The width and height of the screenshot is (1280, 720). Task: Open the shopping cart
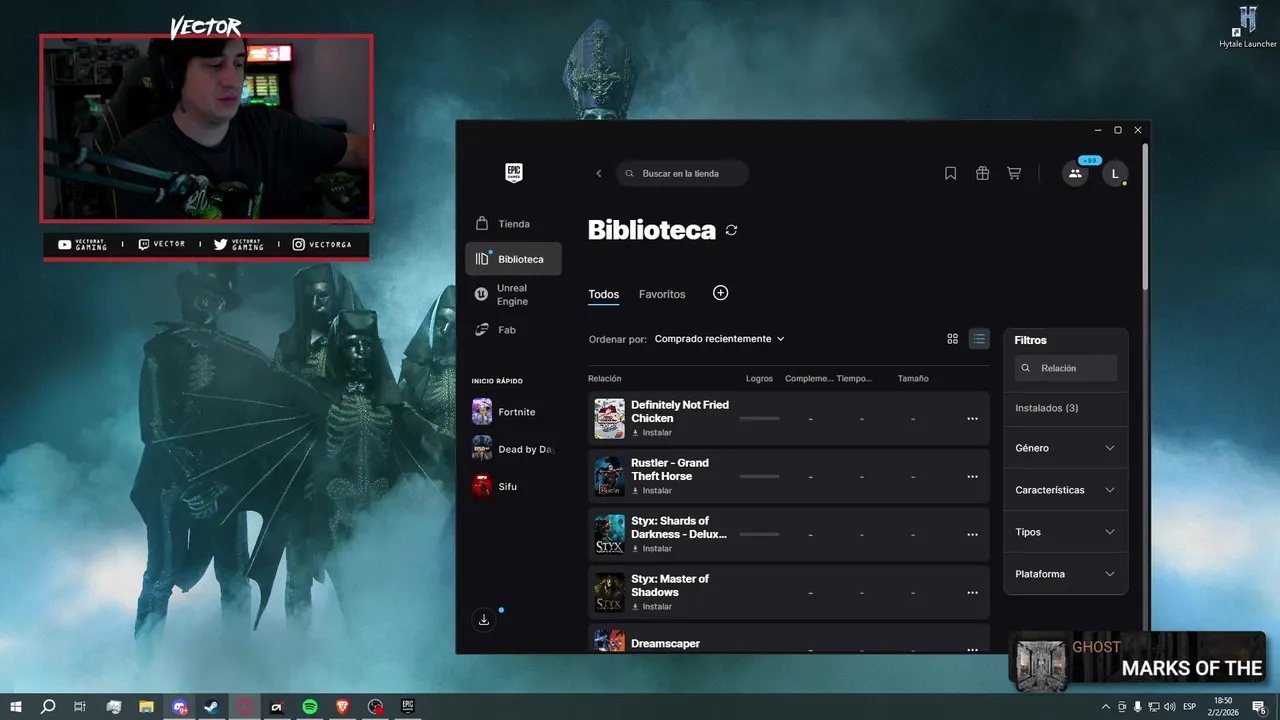pos(1014,173)
